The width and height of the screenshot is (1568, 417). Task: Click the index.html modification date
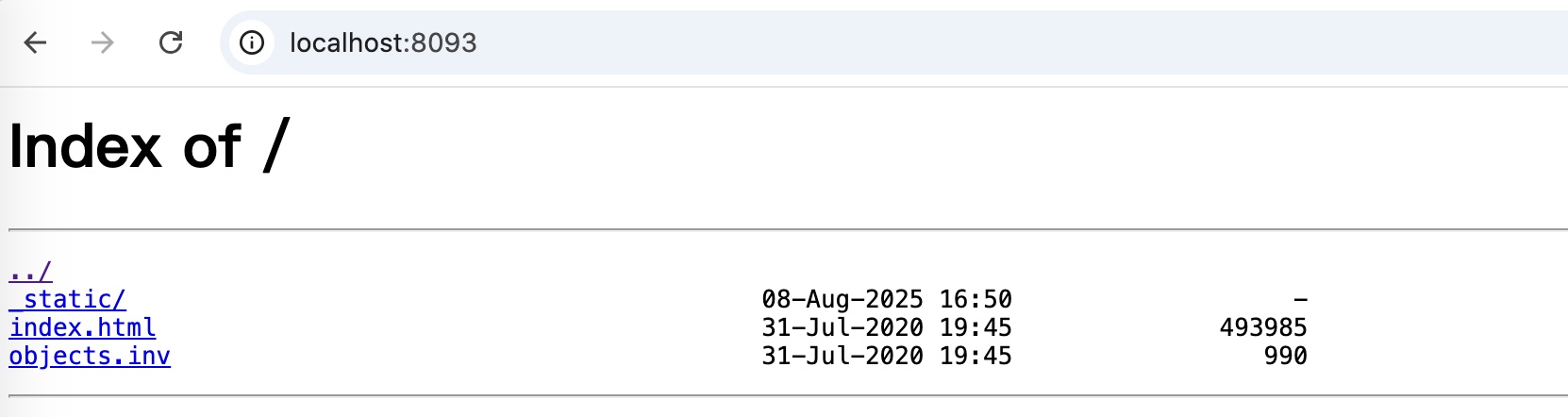point(887,327)
